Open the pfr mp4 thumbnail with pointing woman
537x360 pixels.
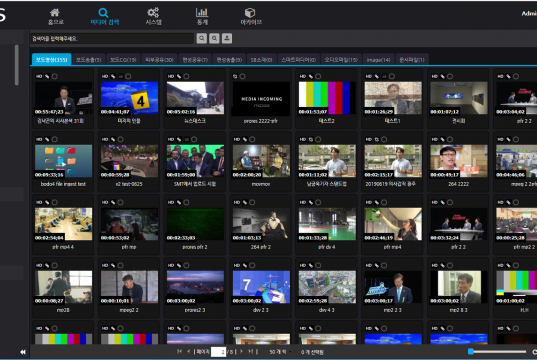[393, 224]
